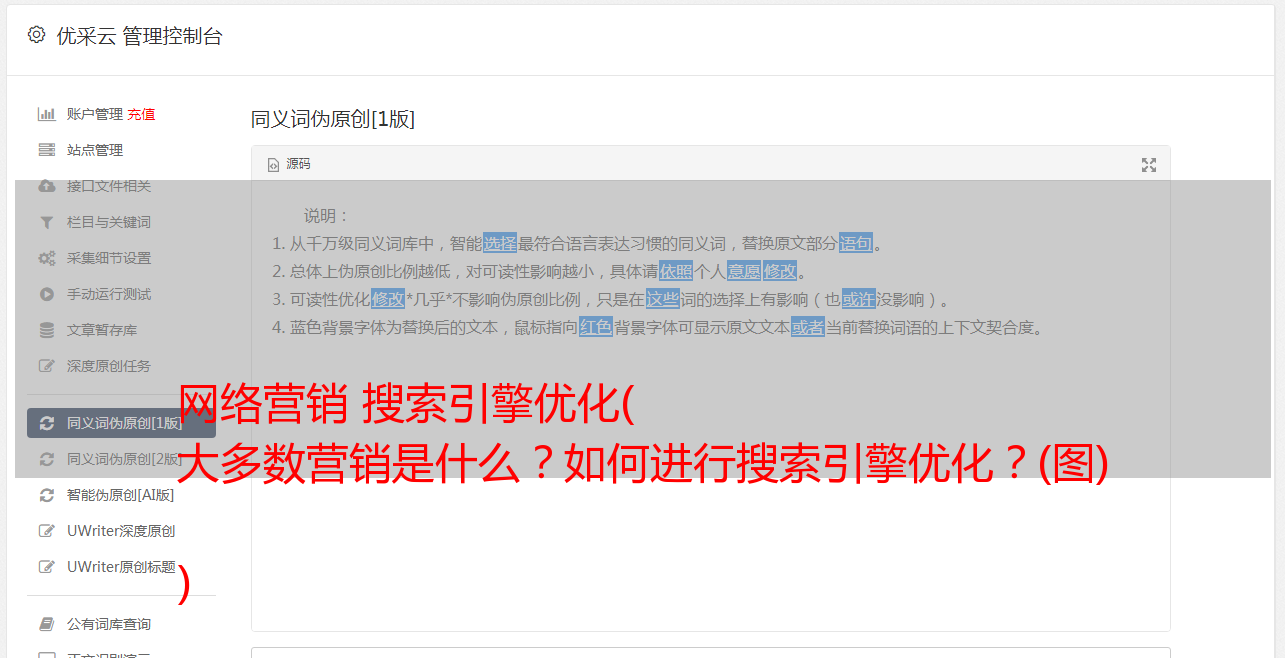Click the highlighted word 选择 in text
The image size is (1285, 658).
click(x=500, y=243)
